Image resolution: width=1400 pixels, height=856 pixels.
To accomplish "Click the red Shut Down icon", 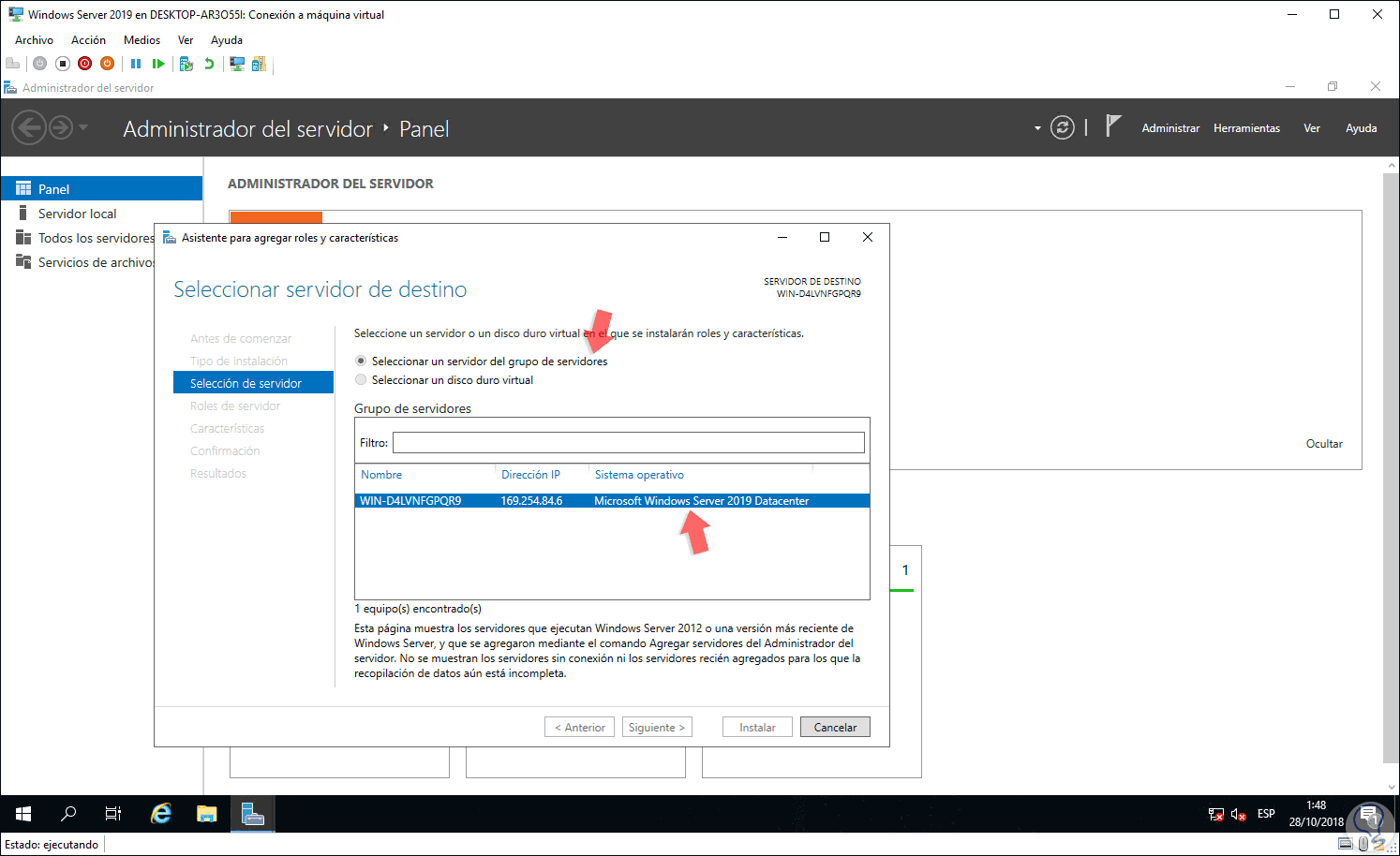I will (85, 64).
